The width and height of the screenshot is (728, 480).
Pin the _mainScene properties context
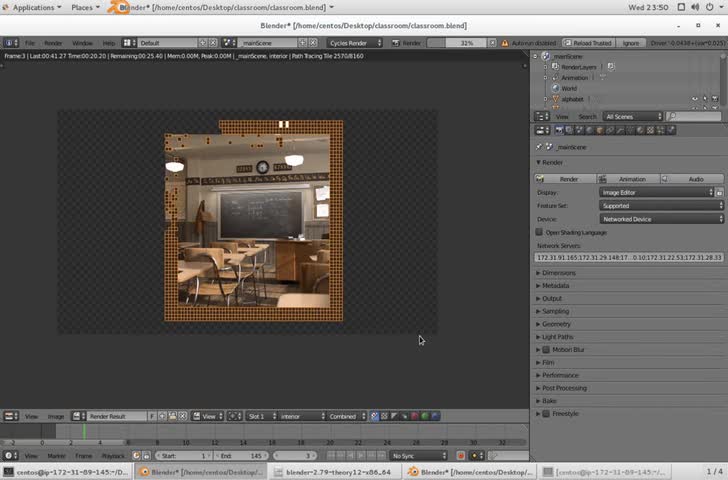coord(539,147)
